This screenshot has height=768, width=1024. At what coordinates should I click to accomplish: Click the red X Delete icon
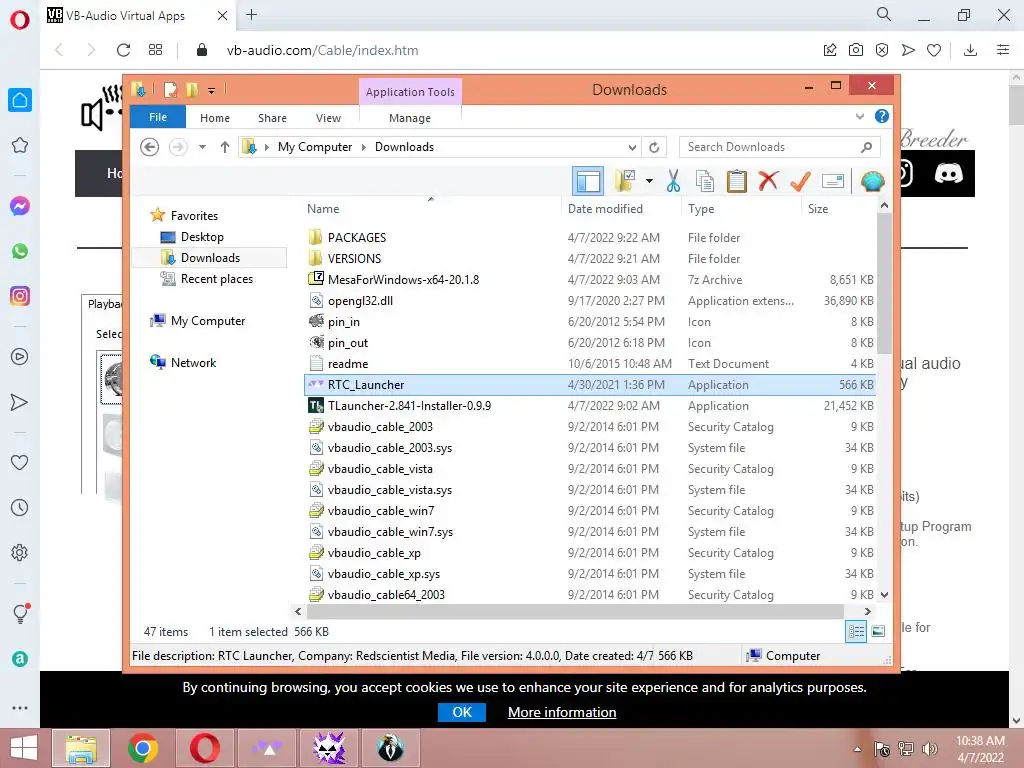pos(768,181)
